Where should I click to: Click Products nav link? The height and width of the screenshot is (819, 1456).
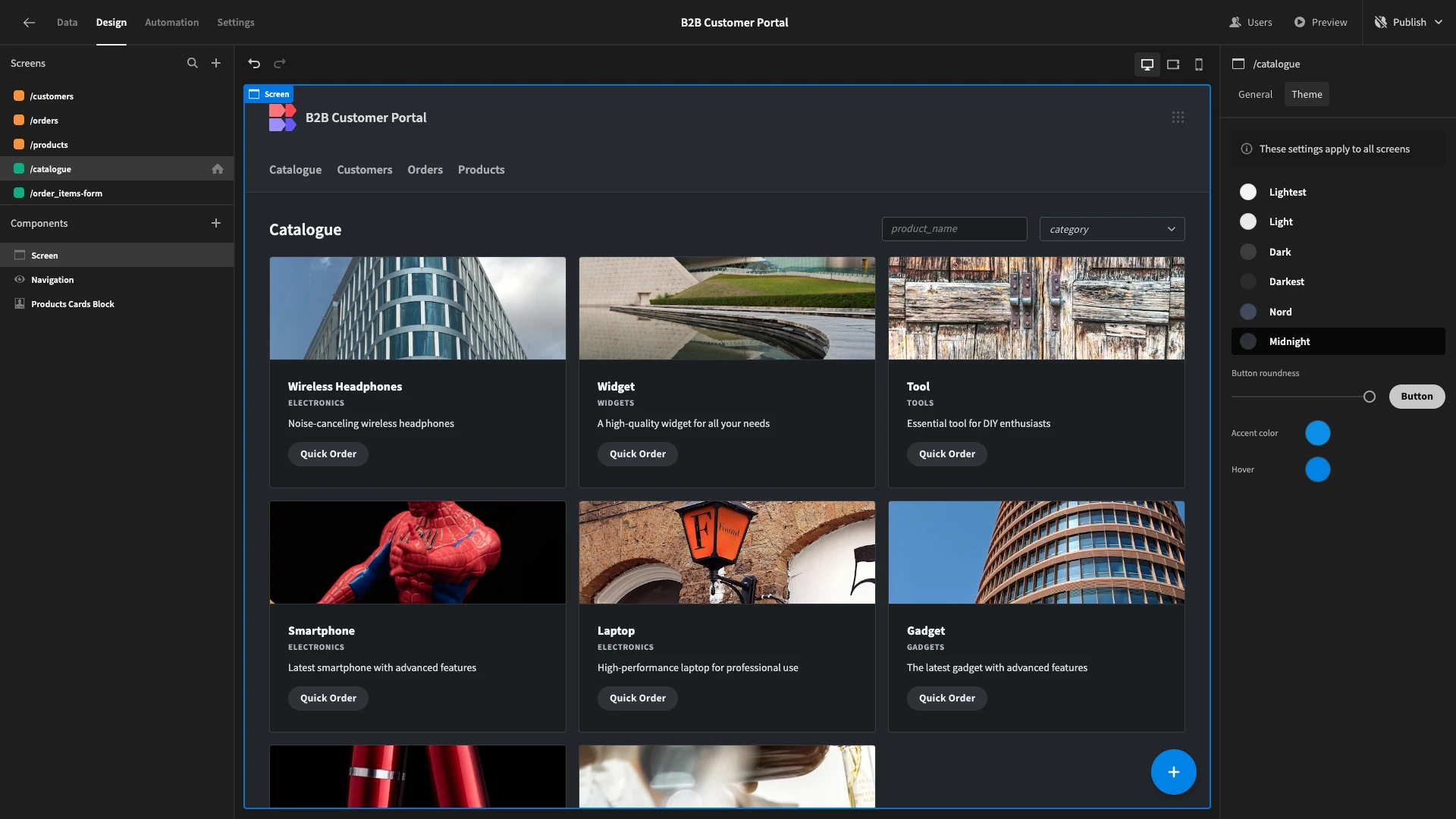481,170
